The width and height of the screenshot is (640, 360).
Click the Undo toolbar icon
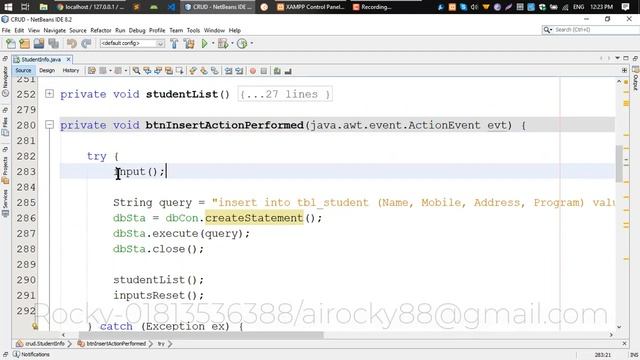pos(72,43)
